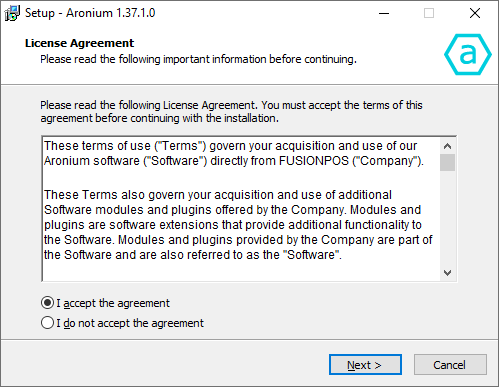Click the setup installer icon in title bar
This screenshot has width=499, height=387.
coord(12,13)
